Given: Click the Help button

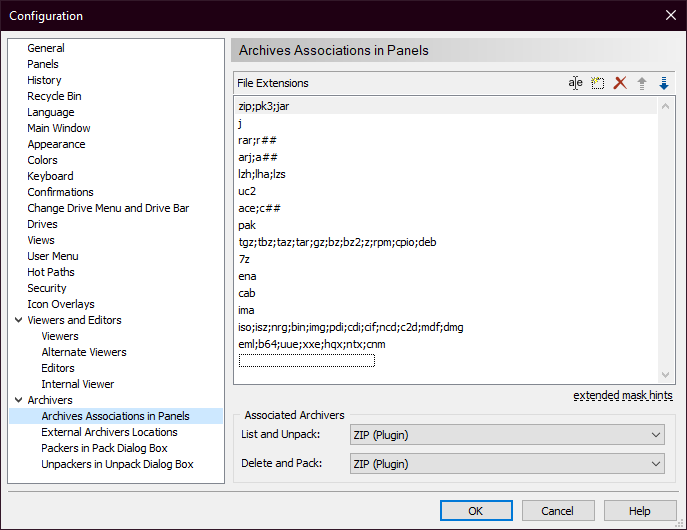Looking at the screenshot, I should coord(640,511).
